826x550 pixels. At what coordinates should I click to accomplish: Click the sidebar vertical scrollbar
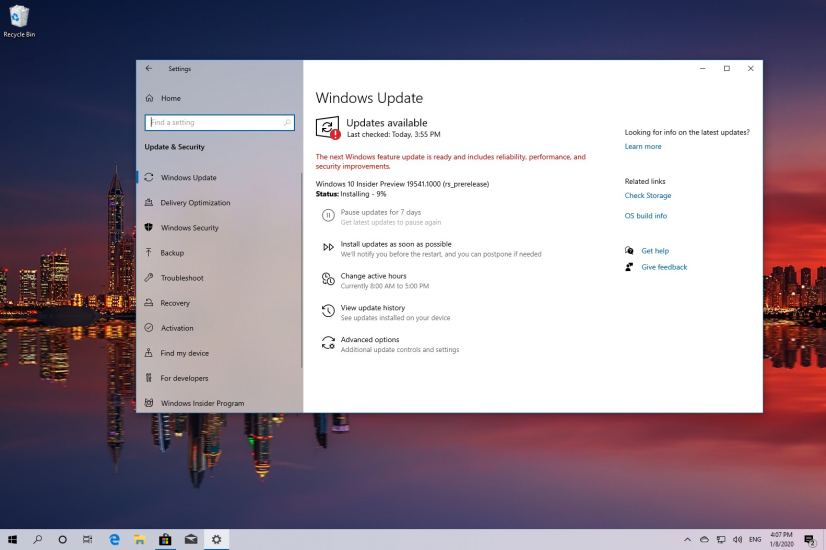click(x=302, y=271)
